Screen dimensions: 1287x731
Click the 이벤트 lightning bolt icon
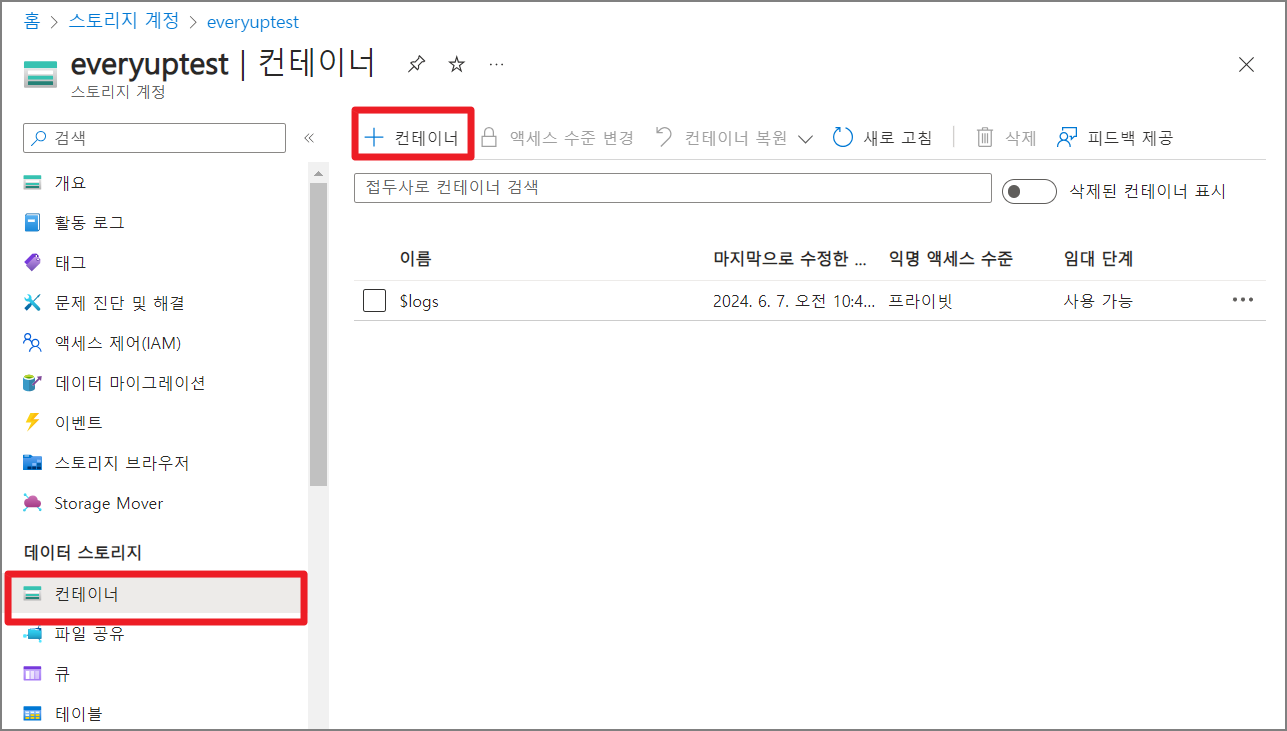click(33, 422)
